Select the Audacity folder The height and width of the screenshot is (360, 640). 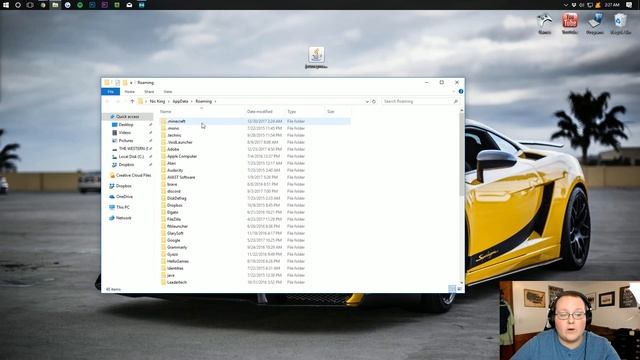(x=175, y=170)
